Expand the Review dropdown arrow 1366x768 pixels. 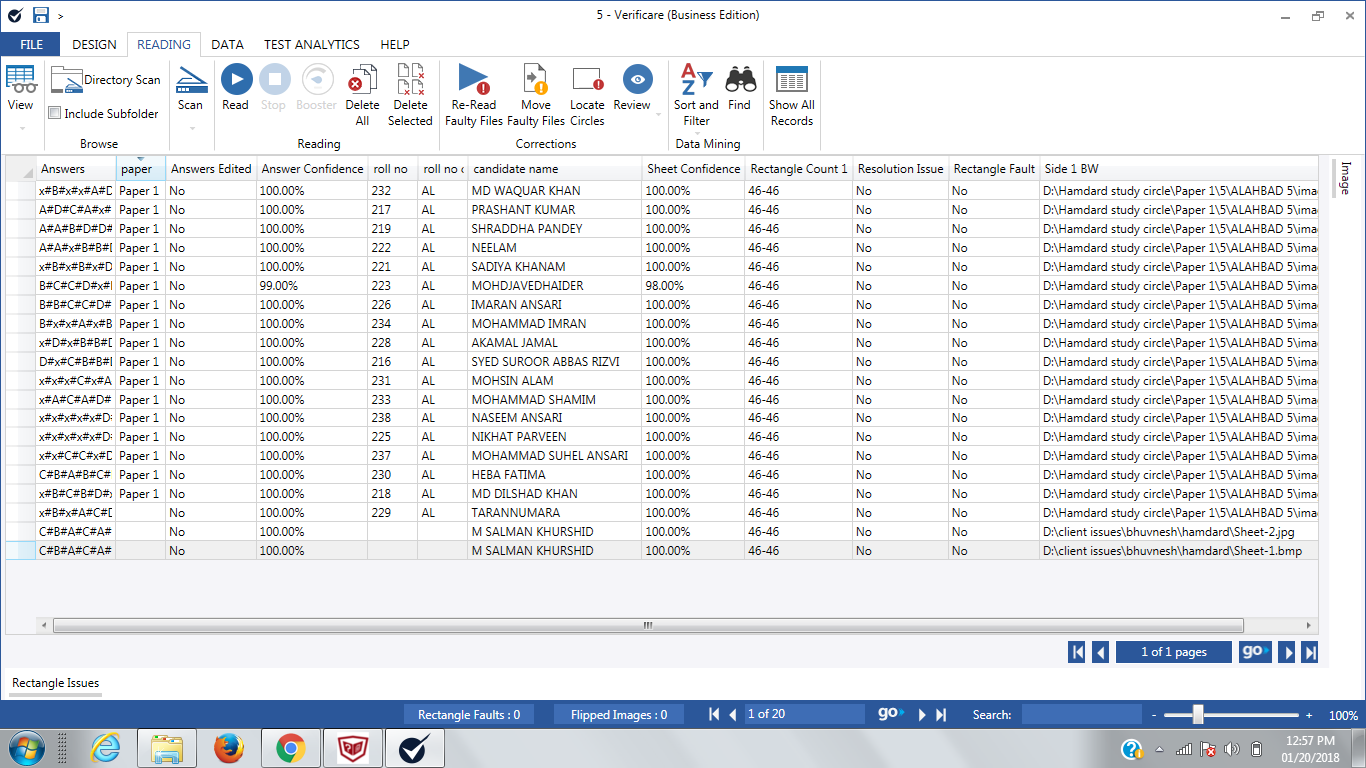coord(658,114)
